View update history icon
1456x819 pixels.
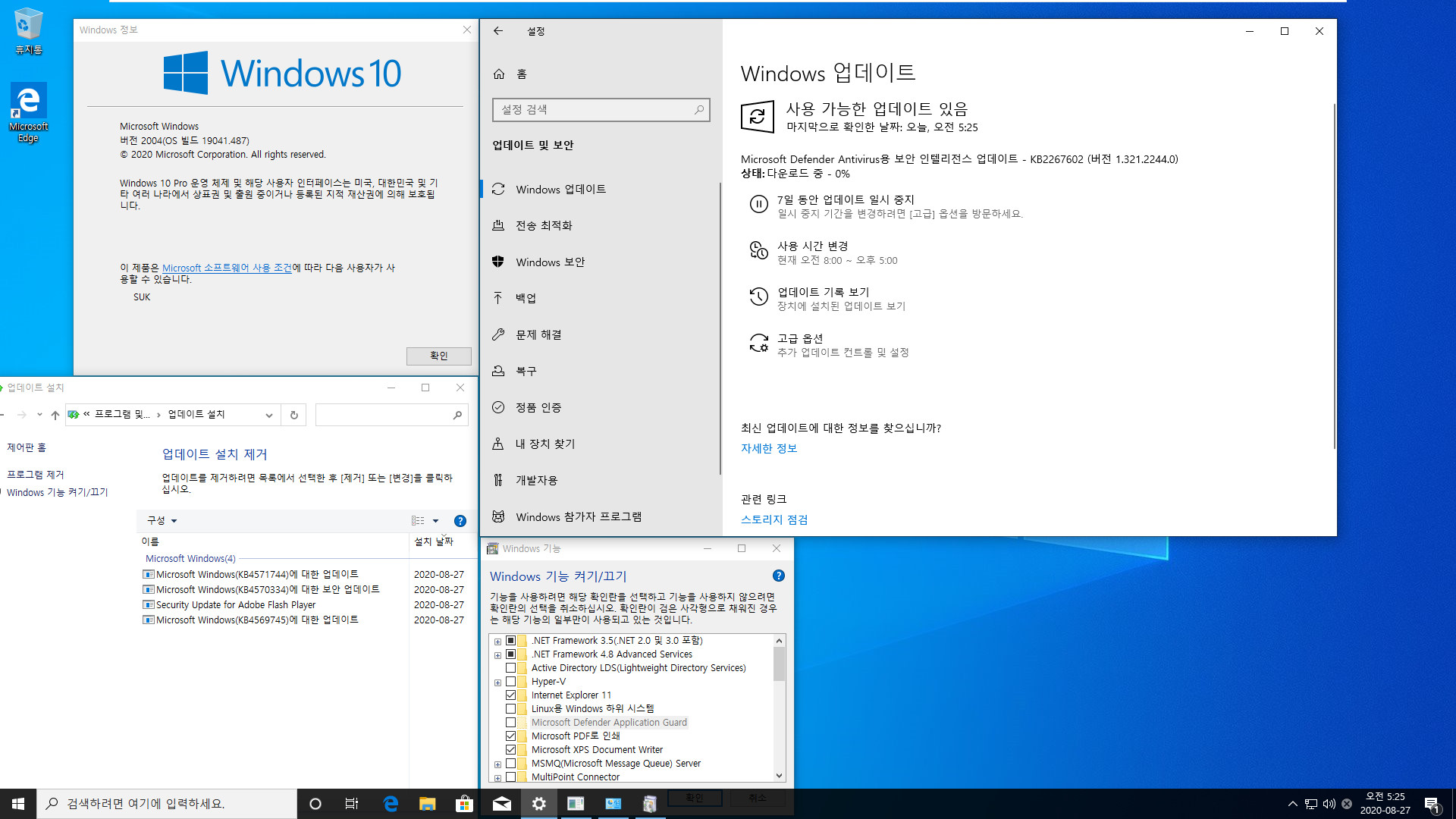click(x=758, y=297)
